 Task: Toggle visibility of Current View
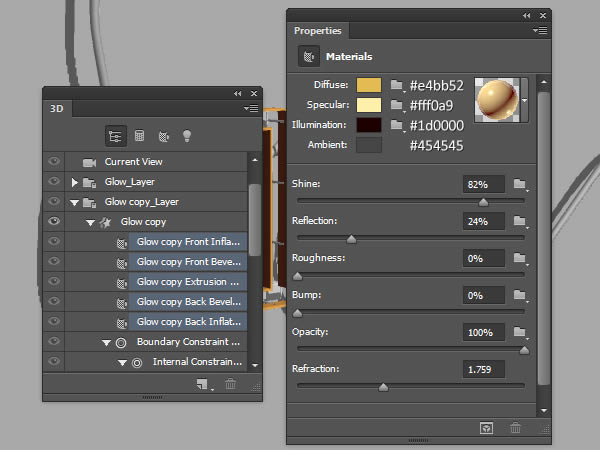click(54, 161)
